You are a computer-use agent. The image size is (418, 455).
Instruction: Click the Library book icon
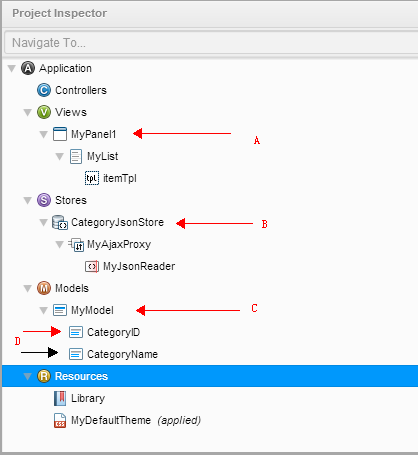[60, 398]
